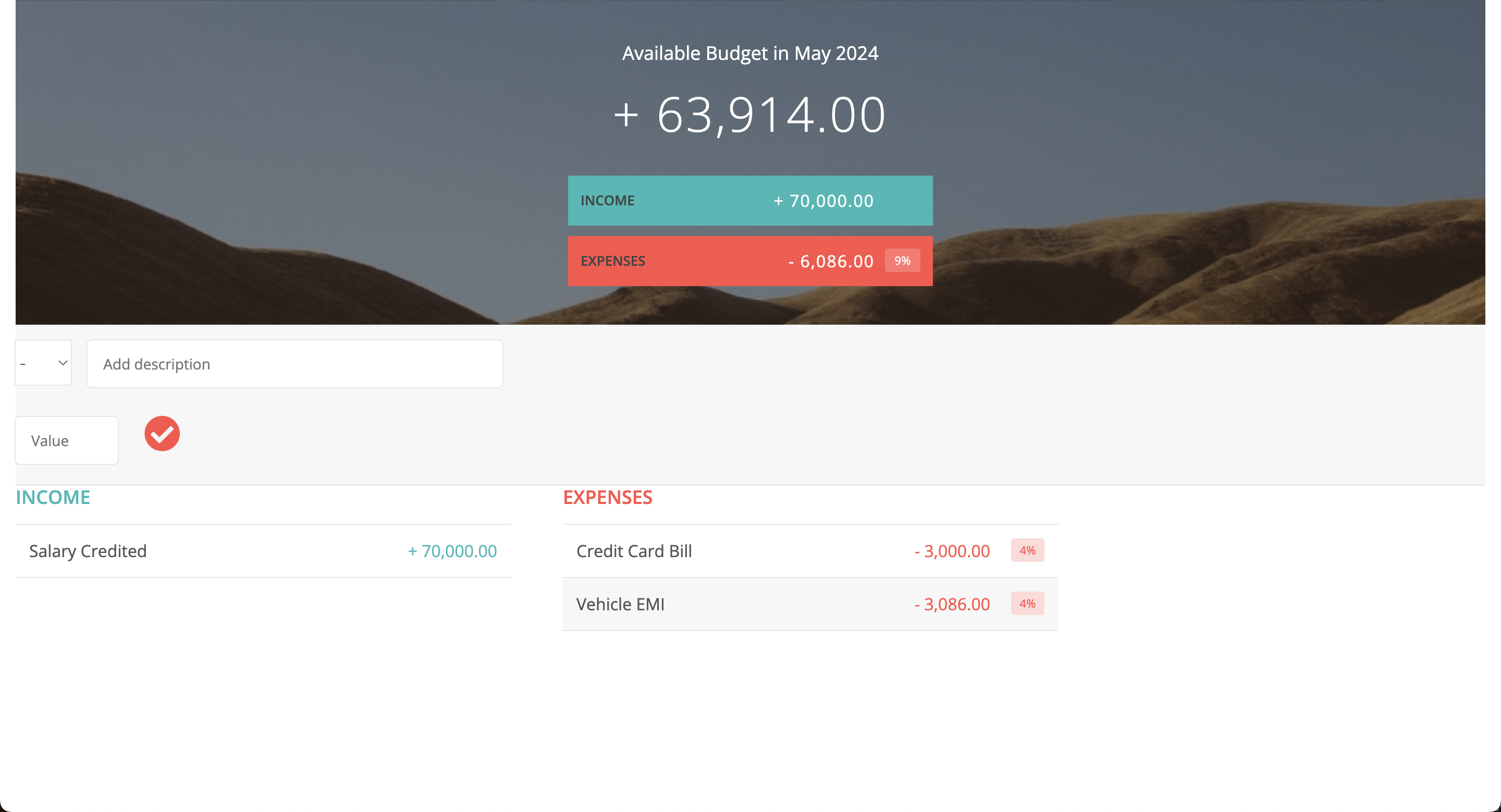Select the Salary Credited transaction row
This screenshot has height=812, width=1501.
click(262, 550)
